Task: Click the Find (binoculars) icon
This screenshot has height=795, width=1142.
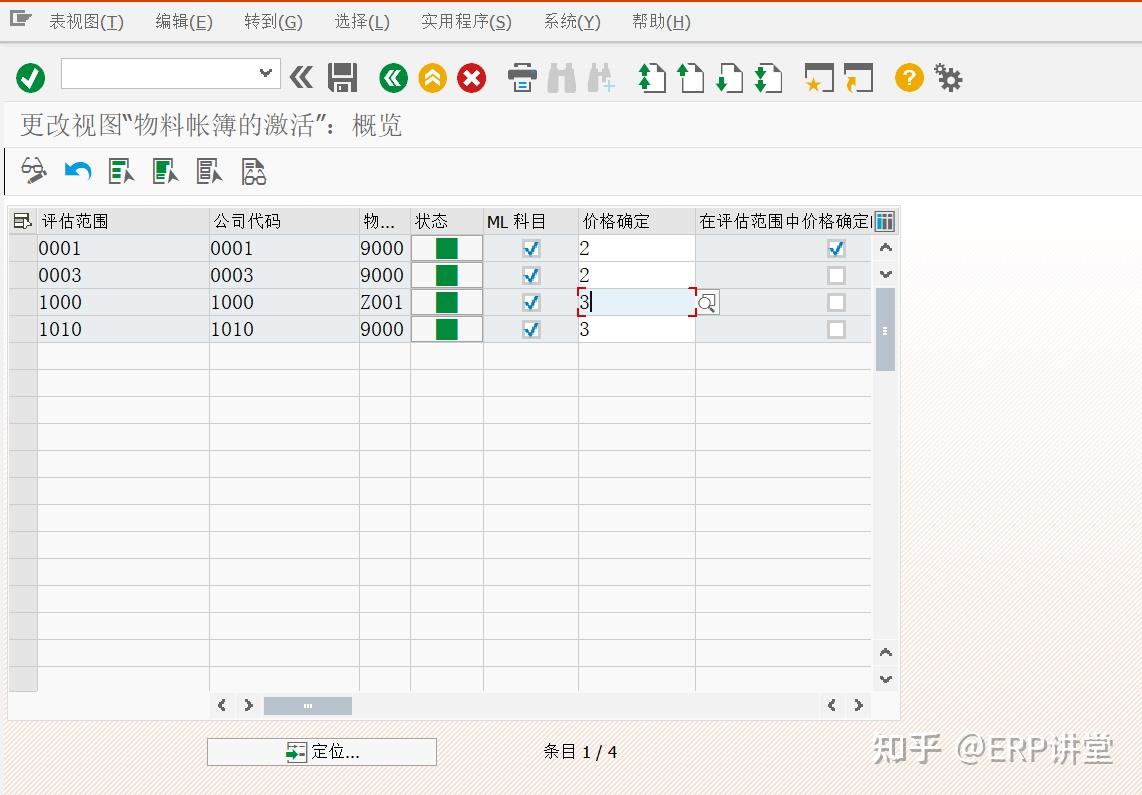Action: [x=561, y=77]
